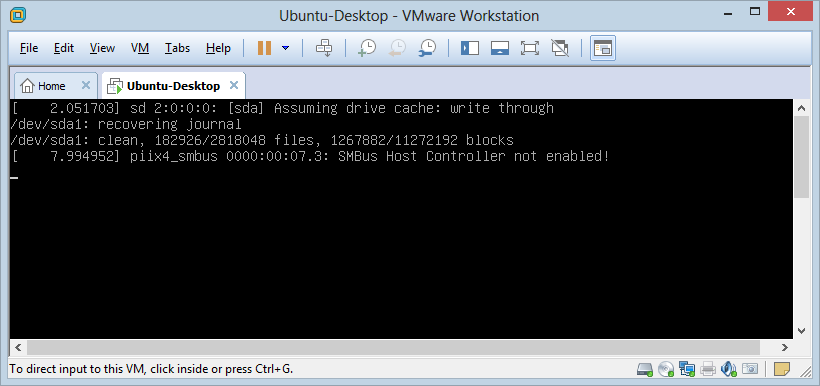Toggle the console view button

pos(603,48)
